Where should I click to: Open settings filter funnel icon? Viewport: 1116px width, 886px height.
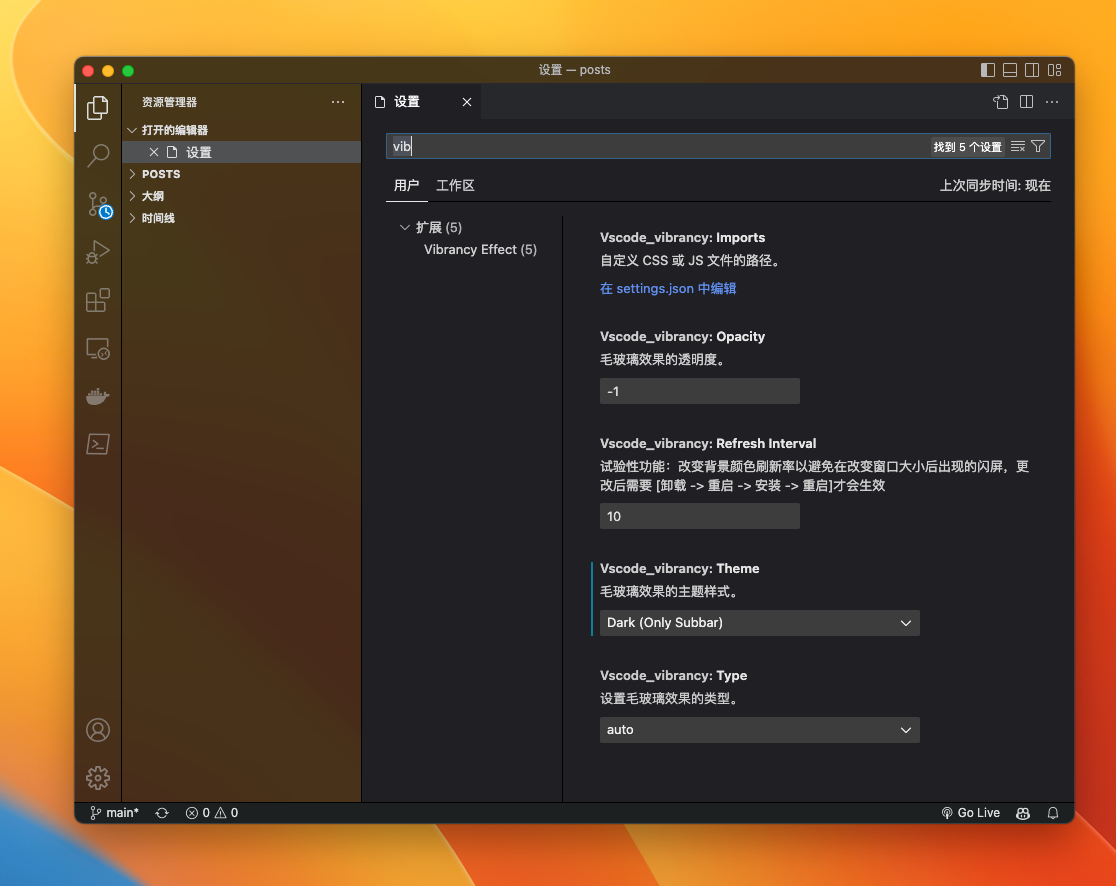pyautogui.click(x=1038, y=146)
